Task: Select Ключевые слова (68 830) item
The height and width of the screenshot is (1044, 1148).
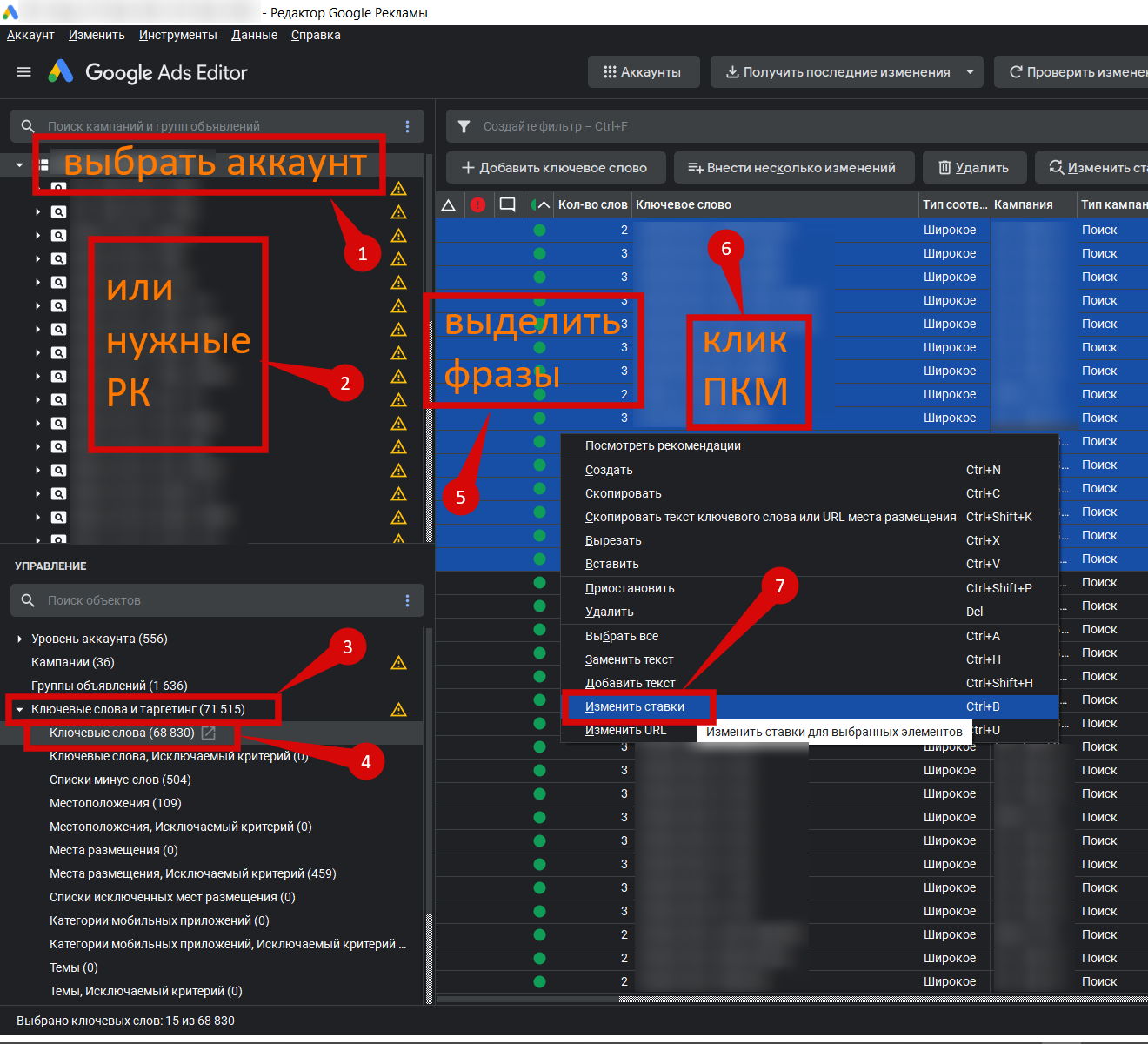Action: click(122, 733)
